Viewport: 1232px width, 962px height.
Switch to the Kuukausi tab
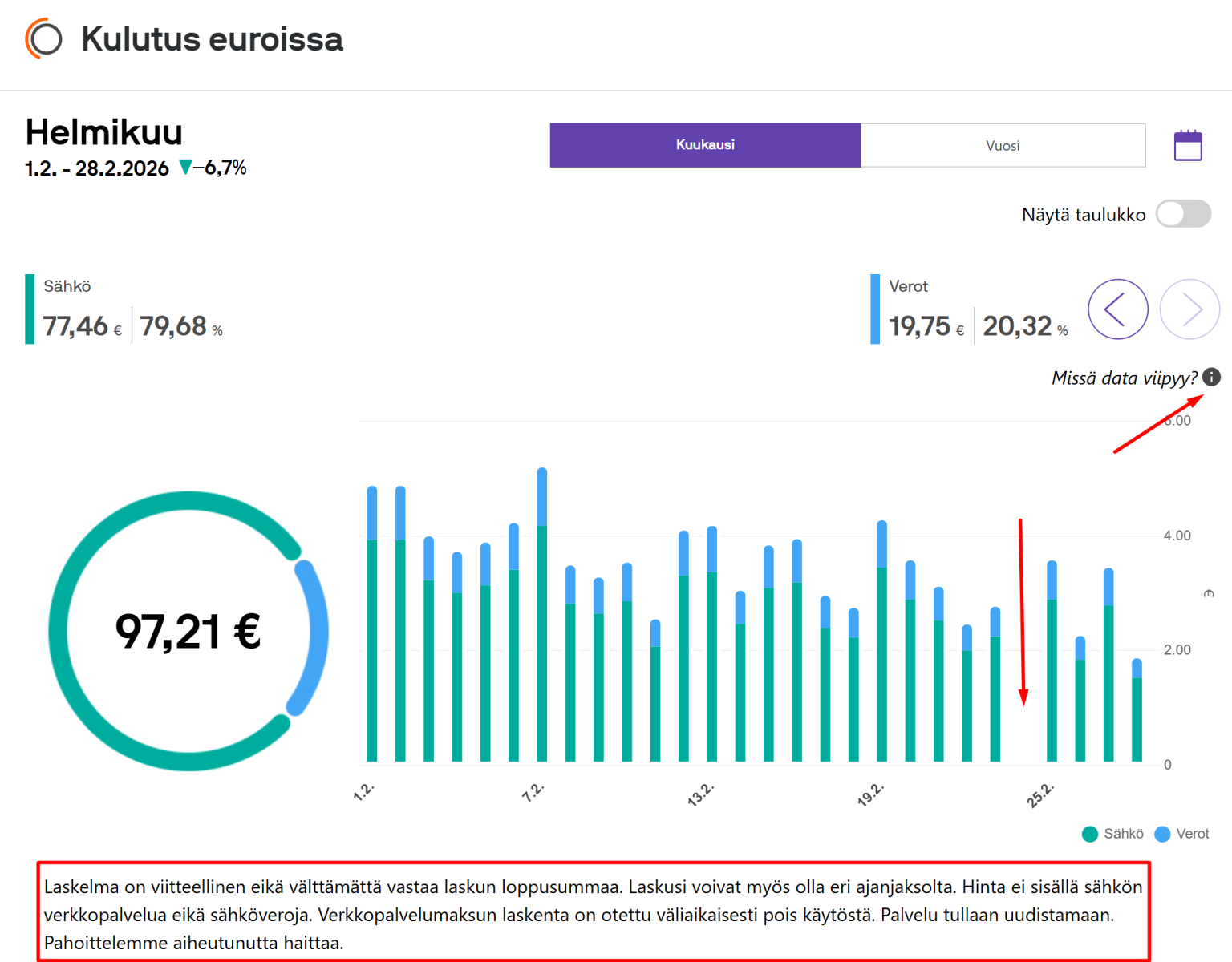point(705,145)
